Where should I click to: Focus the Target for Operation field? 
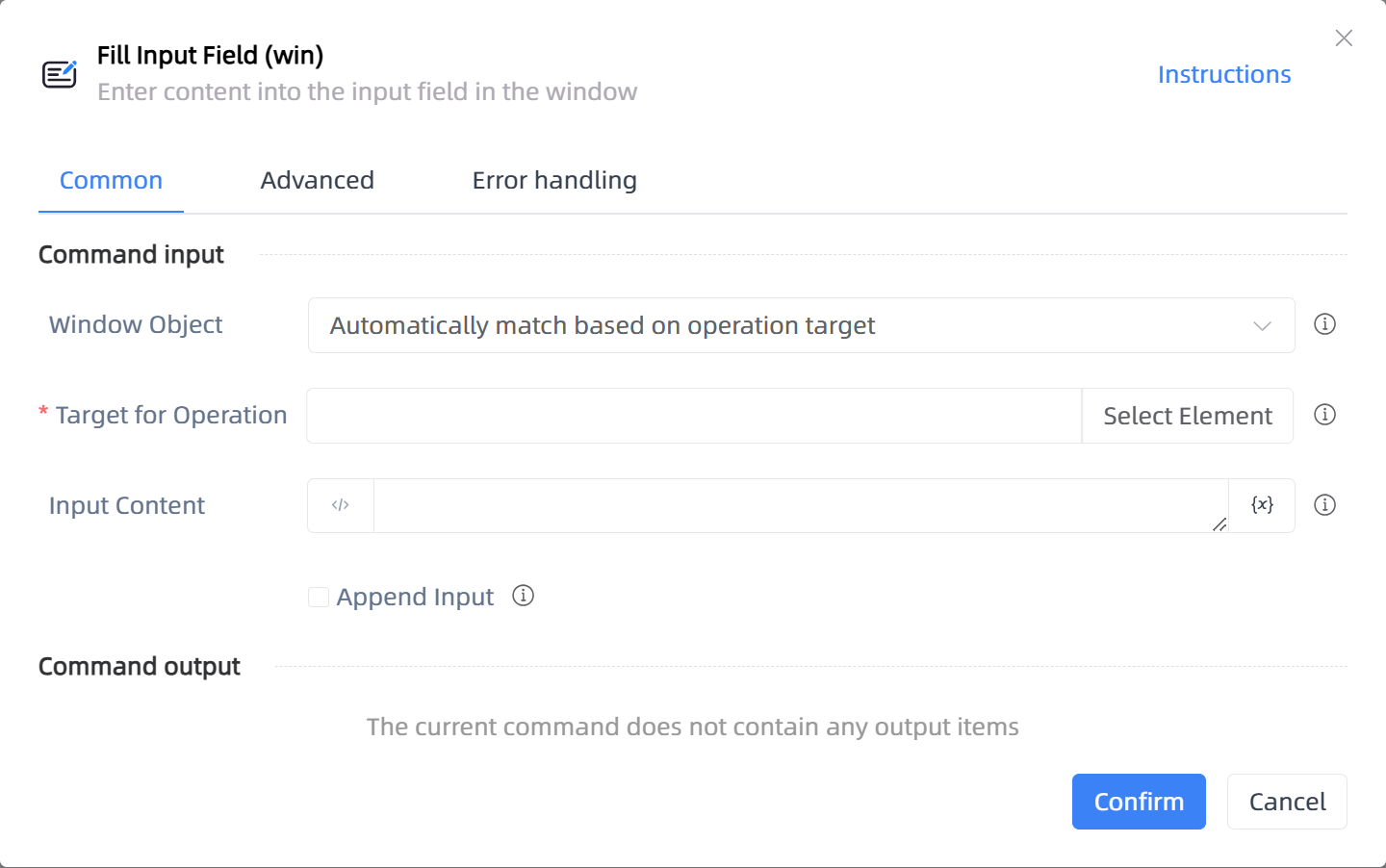[x=694, y=416]
